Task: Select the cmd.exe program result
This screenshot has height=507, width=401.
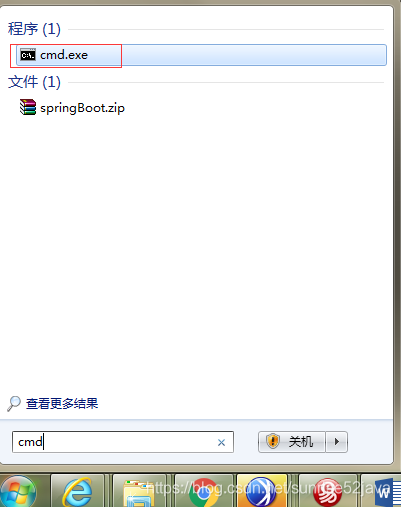Action: pyautogui.click(x=201, y=55)
